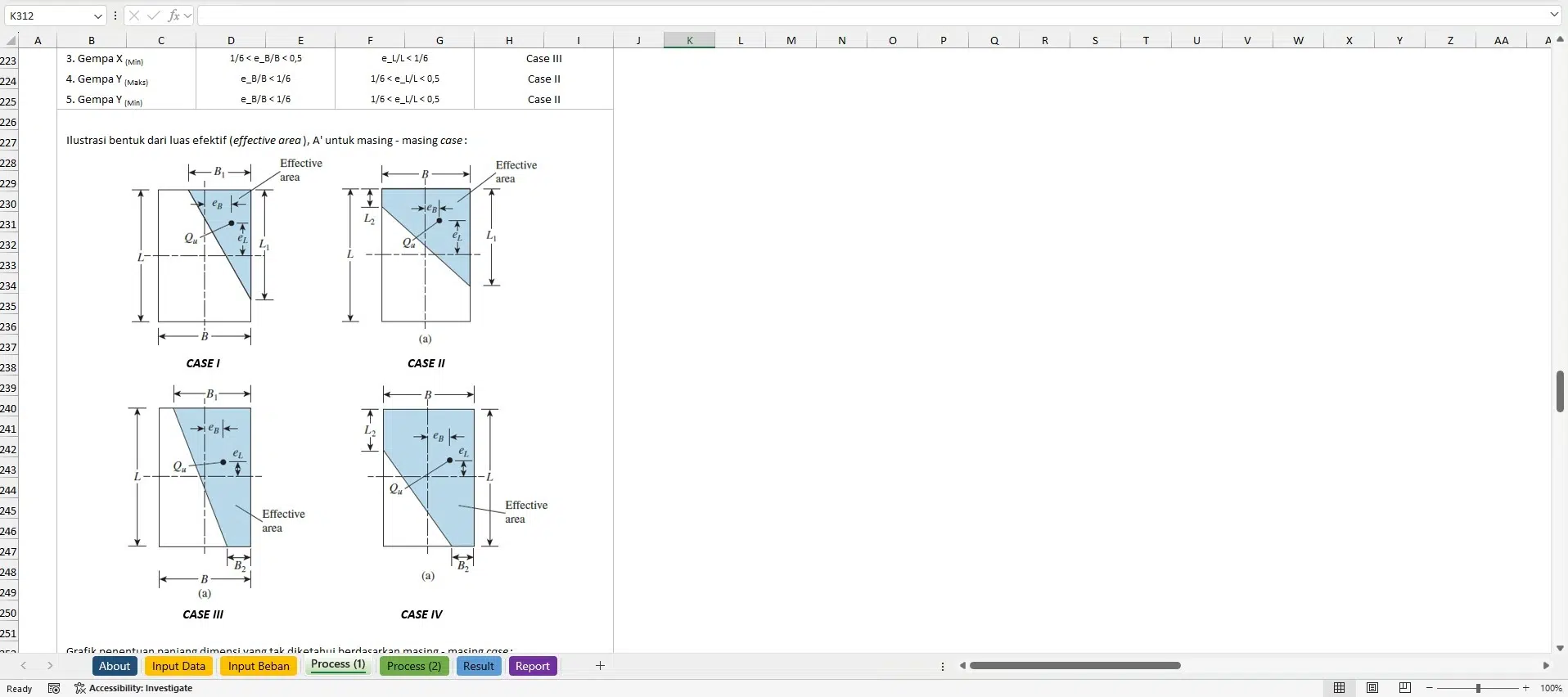Image resolution: width=1568 pixels, height=697 pixels.
Task: Click the Enter checkmark in formula bar
Action: 153,16
